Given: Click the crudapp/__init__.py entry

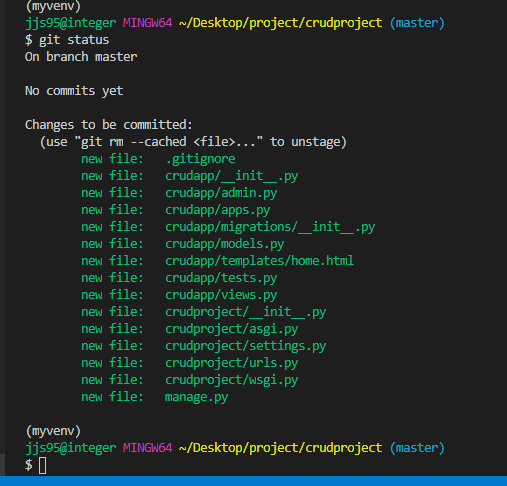Looking at the screenshot, I should click(232, 176).
